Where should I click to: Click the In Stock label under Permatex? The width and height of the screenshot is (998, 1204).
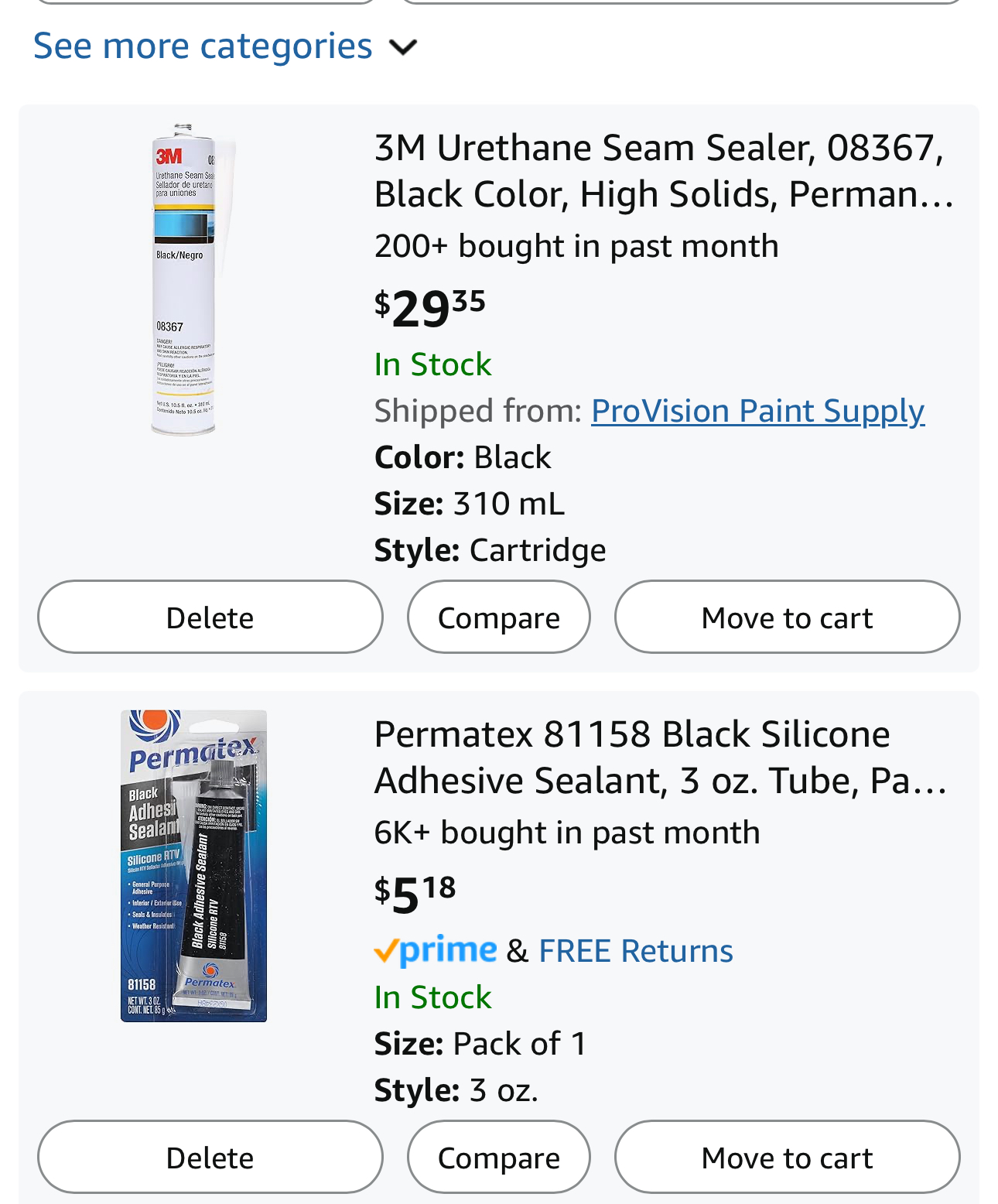coord(433,997)
